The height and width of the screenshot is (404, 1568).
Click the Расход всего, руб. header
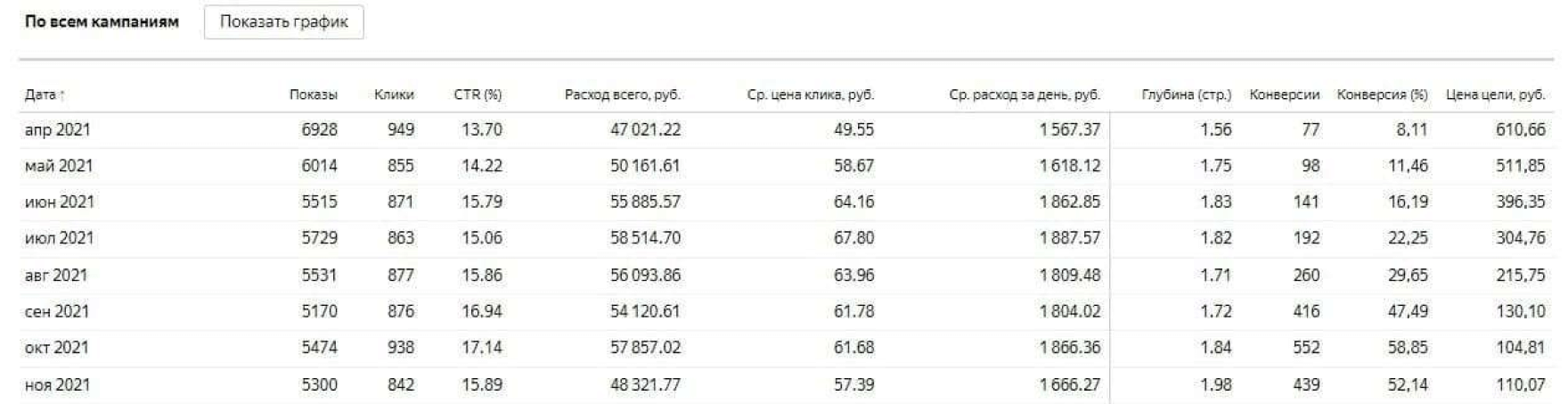(x=622, y=95)
